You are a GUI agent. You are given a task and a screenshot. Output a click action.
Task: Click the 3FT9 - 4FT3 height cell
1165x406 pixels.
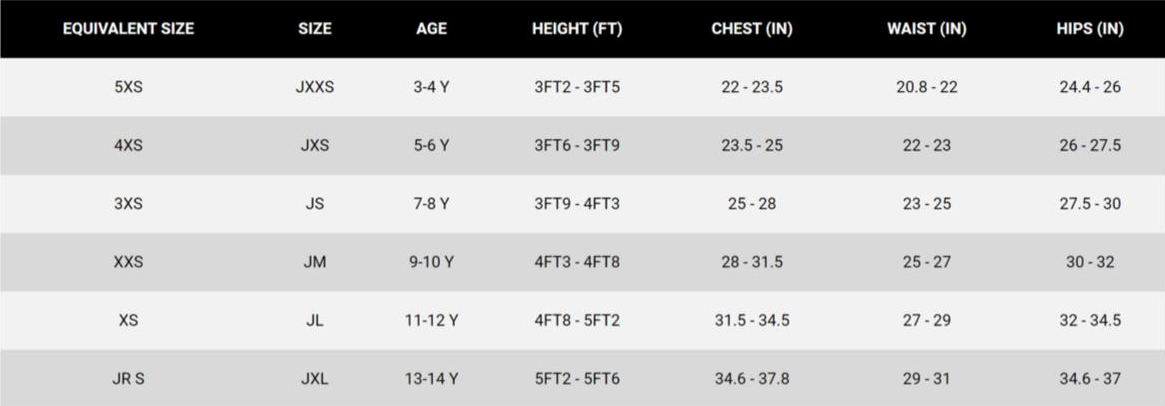(x=577, y=204)
